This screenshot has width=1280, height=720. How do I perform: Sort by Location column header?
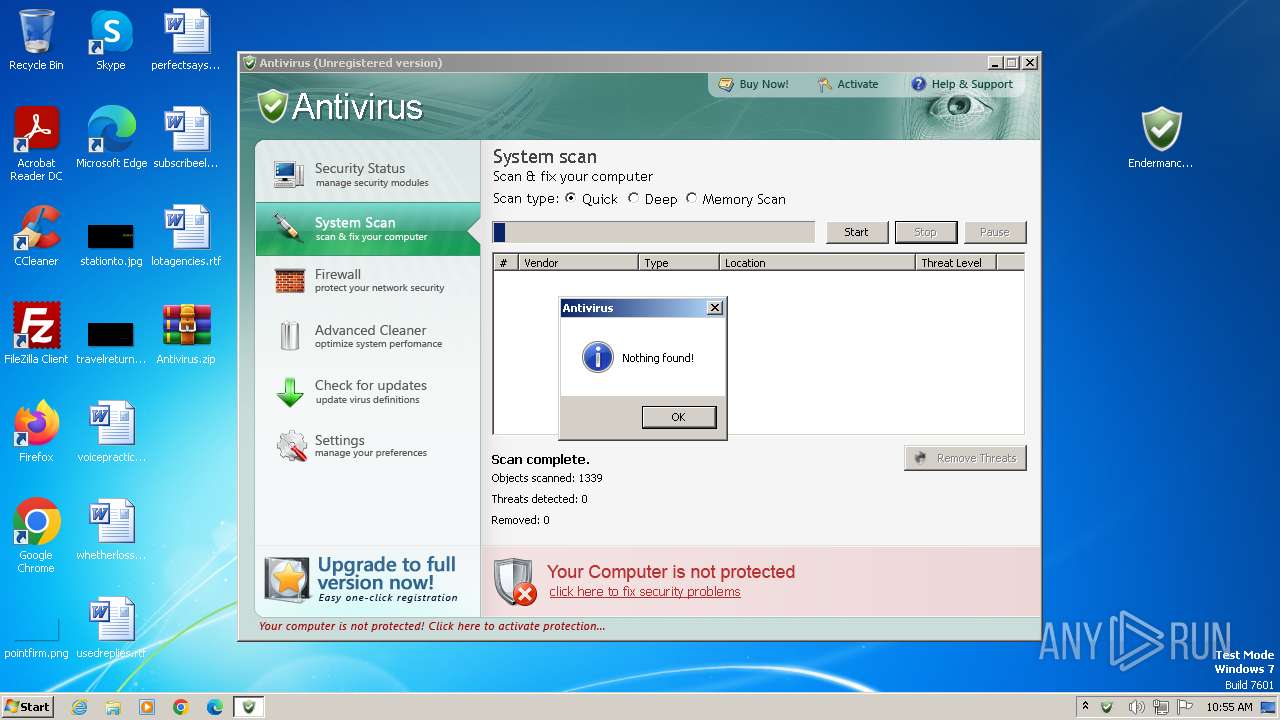(x=817, y=263)
